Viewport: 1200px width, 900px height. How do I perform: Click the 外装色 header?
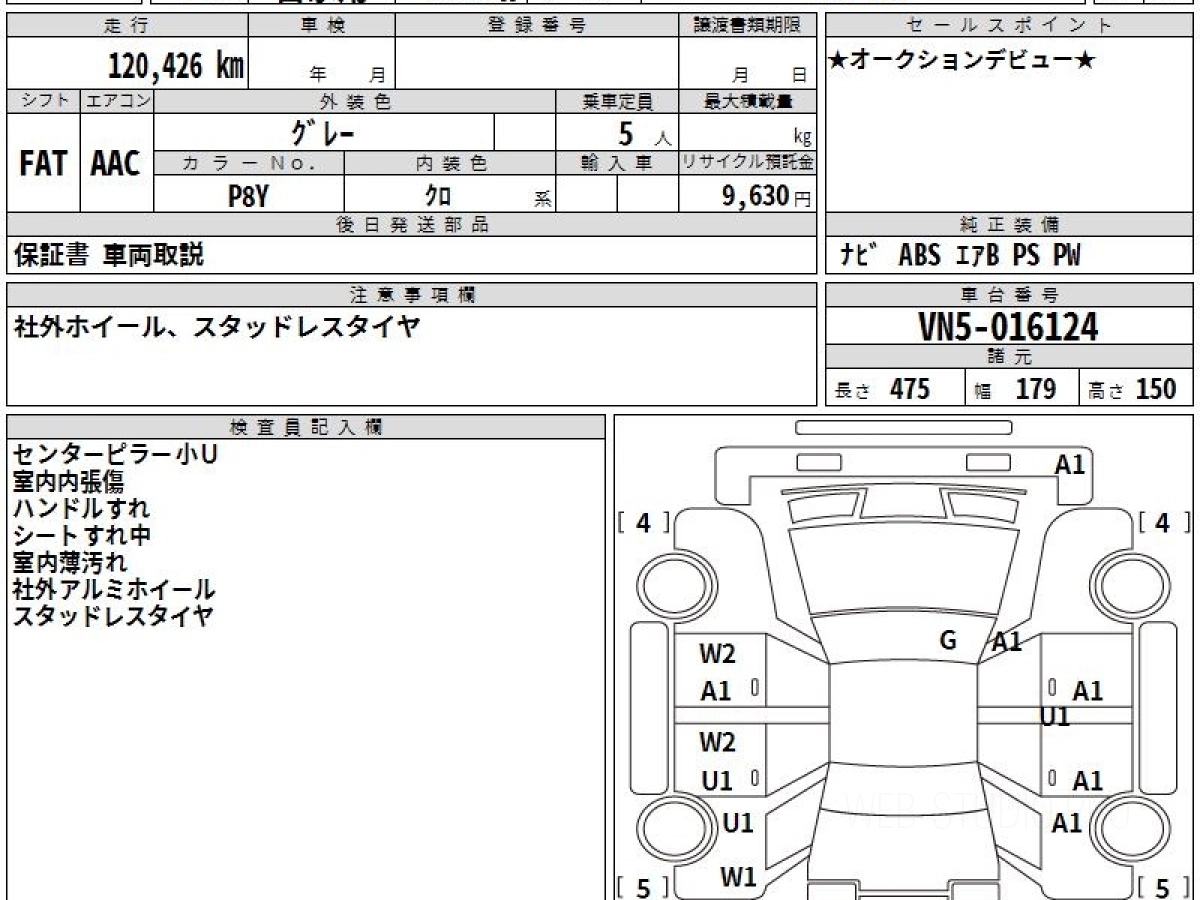click(355, 101)
